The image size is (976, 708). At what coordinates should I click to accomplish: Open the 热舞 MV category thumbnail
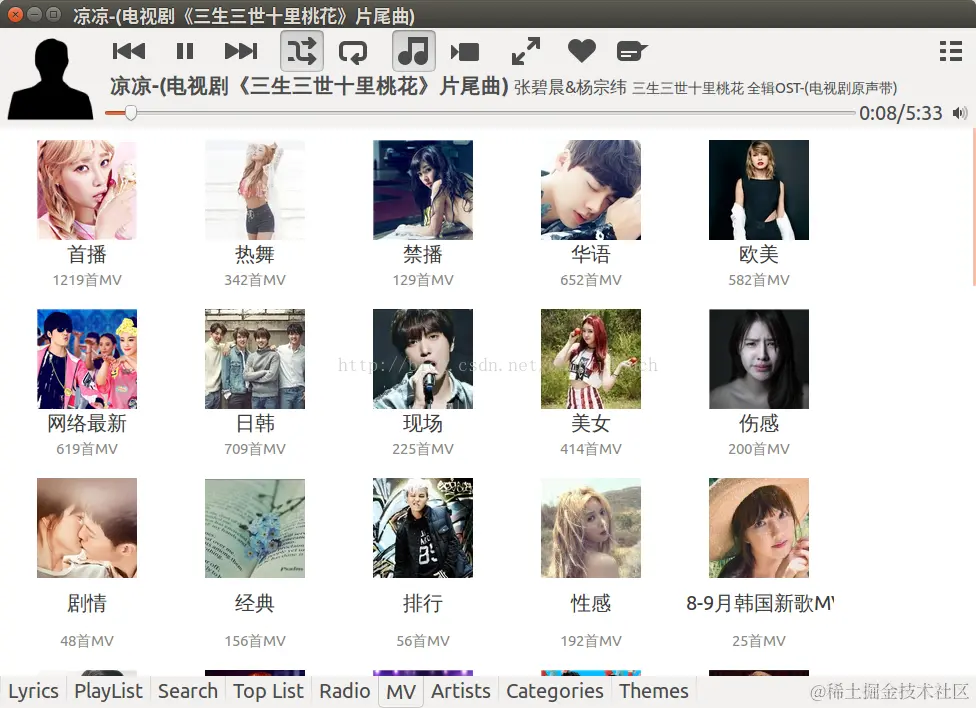(255, 190)
